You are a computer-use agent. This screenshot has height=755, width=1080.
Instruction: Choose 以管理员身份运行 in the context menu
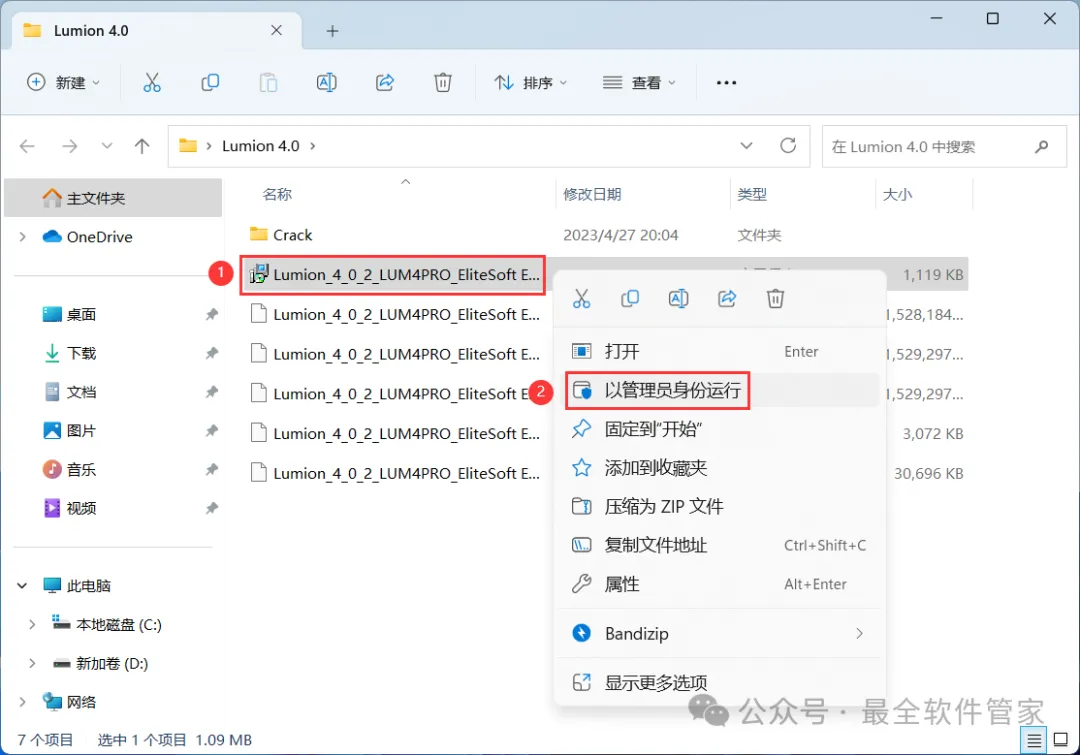tap(719, 390)
